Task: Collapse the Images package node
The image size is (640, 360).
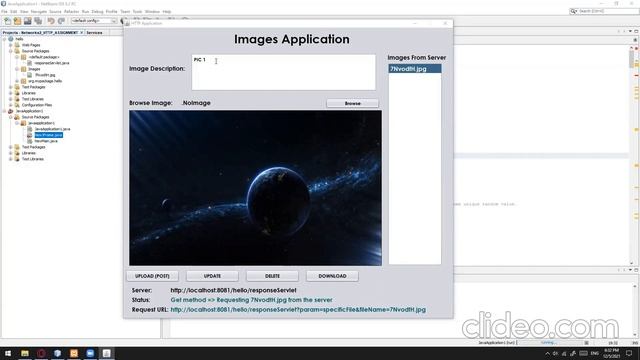Action: tap(17, 69)
